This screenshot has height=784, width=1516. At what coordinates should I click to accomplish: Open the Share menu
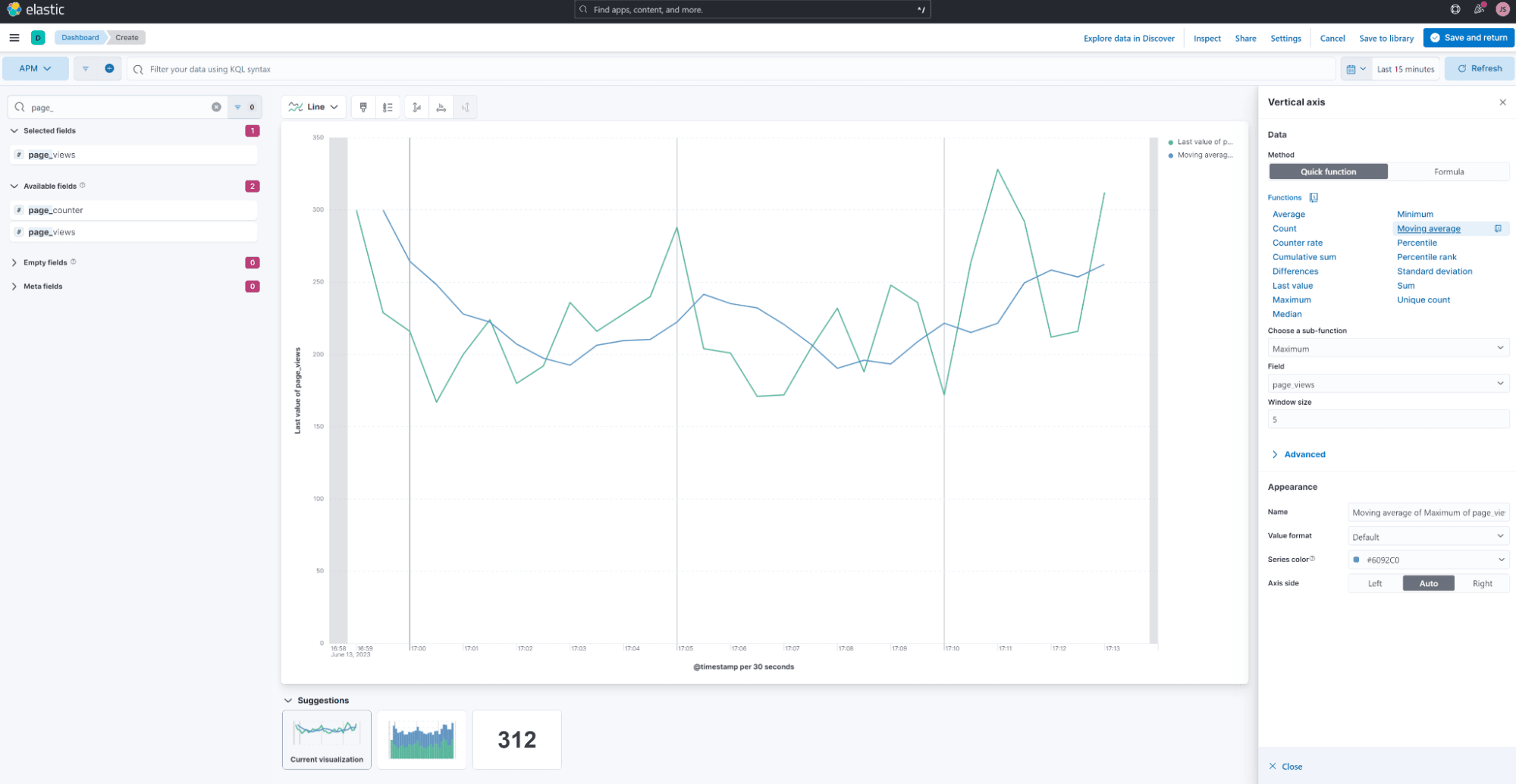[1245, 38]
